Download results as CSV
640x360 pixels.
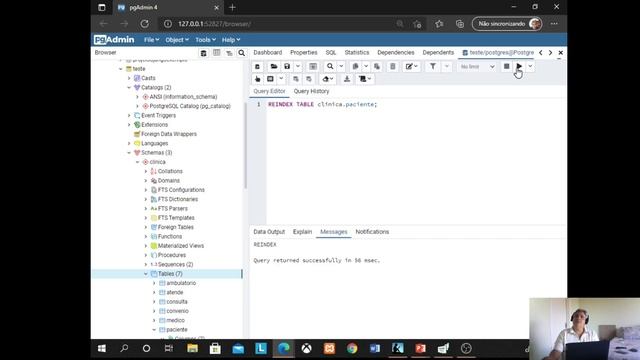[347, 79]
